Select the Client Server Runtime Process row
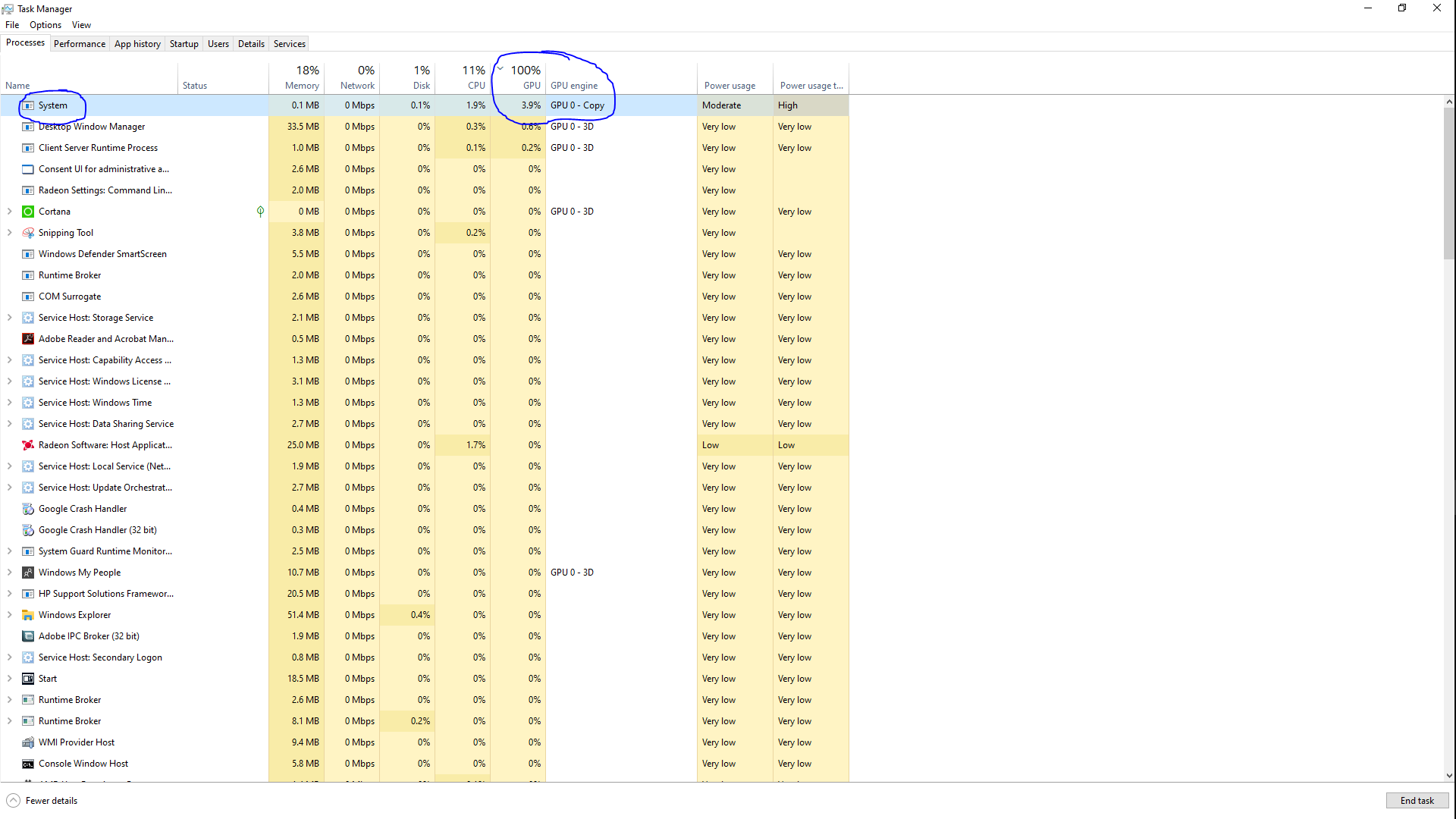The height and width of the screenshot is (819, 1456). tap(425, 148)
